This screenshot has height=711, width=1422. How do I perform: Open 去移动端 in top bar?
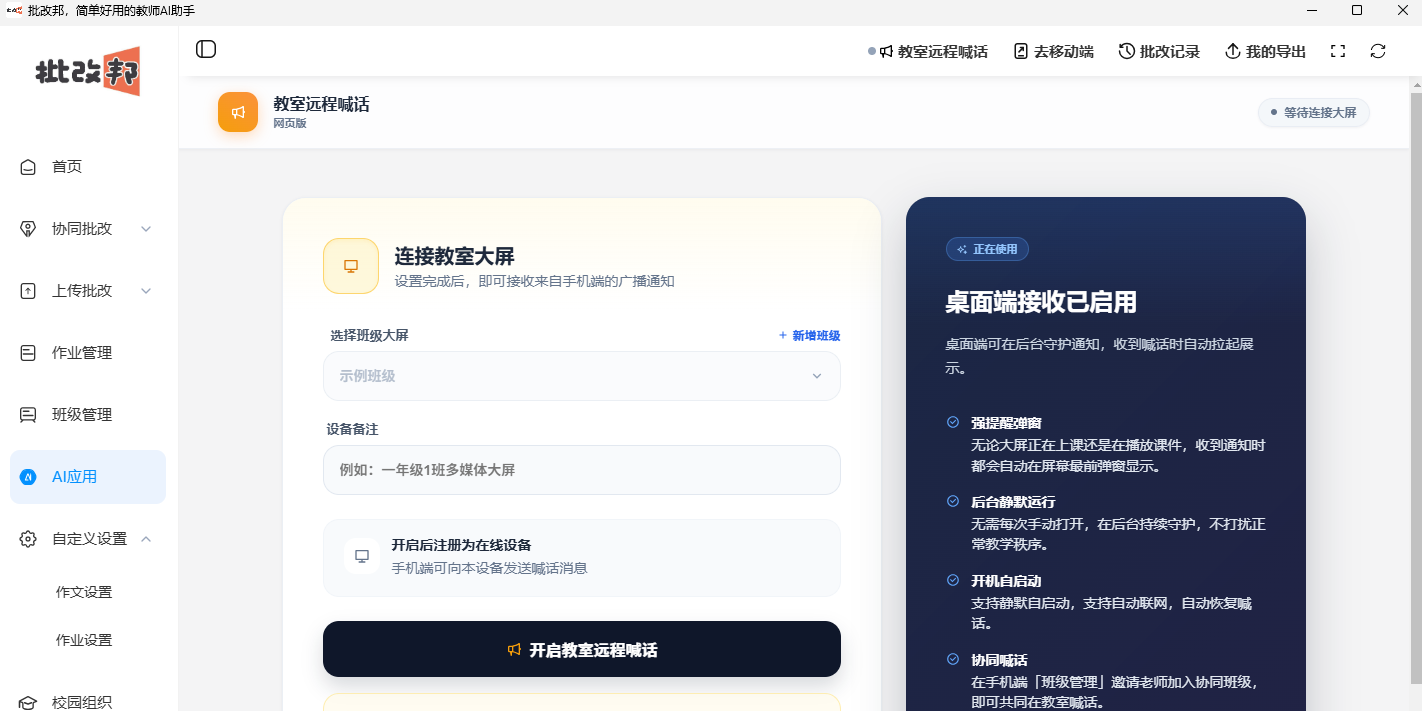pyautogui.click(x=1053, y=52)
